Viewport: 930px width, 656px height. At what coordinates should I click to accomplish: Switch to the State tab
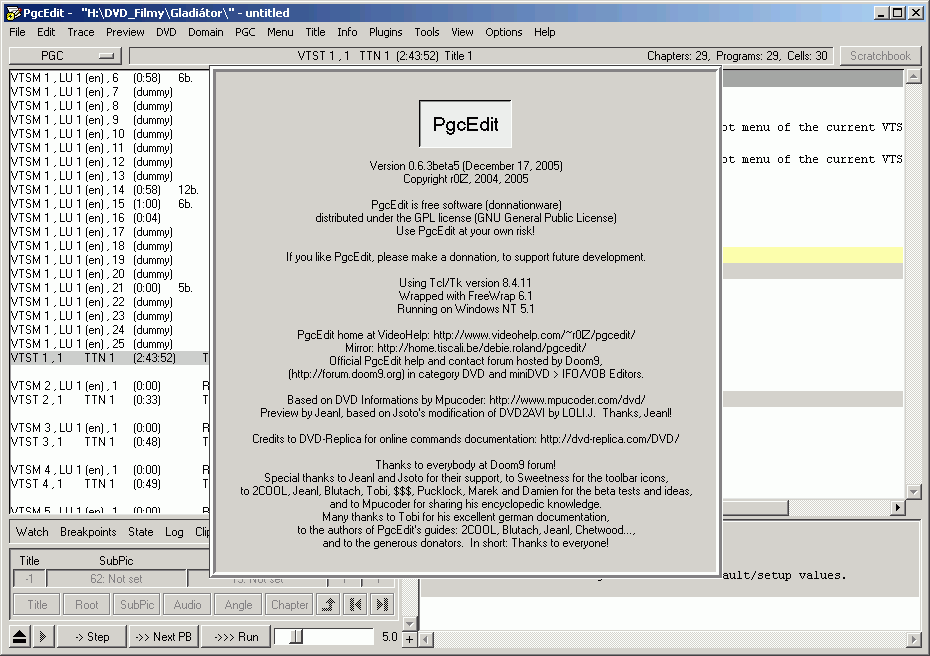(x=141, y=531)
